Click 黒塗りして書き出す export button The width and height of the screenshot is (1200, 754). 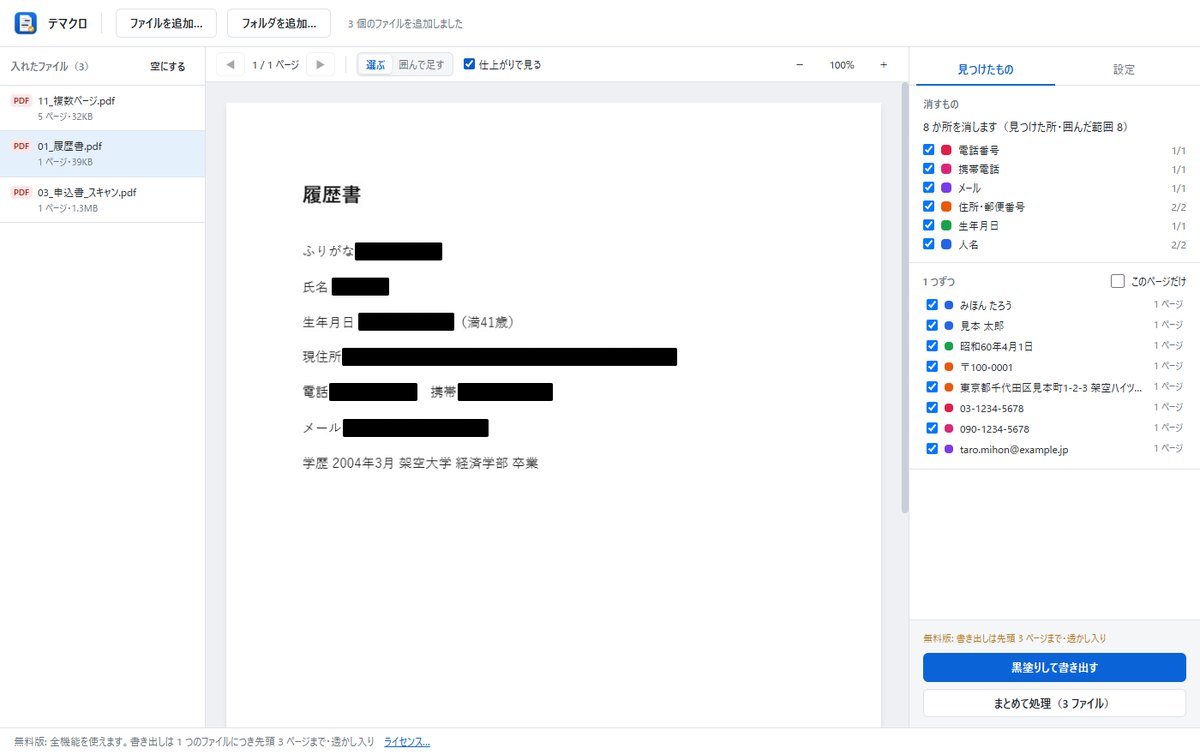[1054, 667]
